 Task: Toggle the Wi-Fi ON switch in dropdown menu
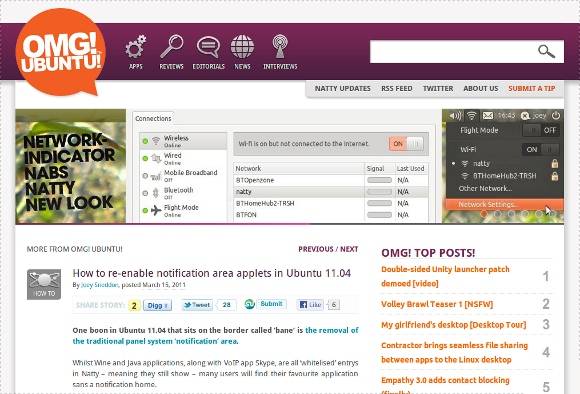tap(541, 149)
